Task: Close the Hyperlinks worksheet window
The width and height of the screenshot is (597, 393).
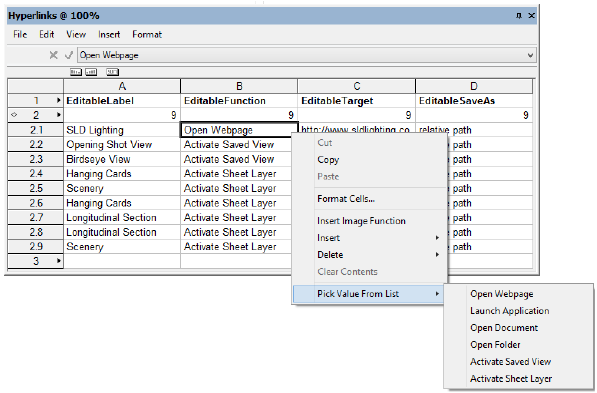Action: pyautogui.click(x=532, y=16)
